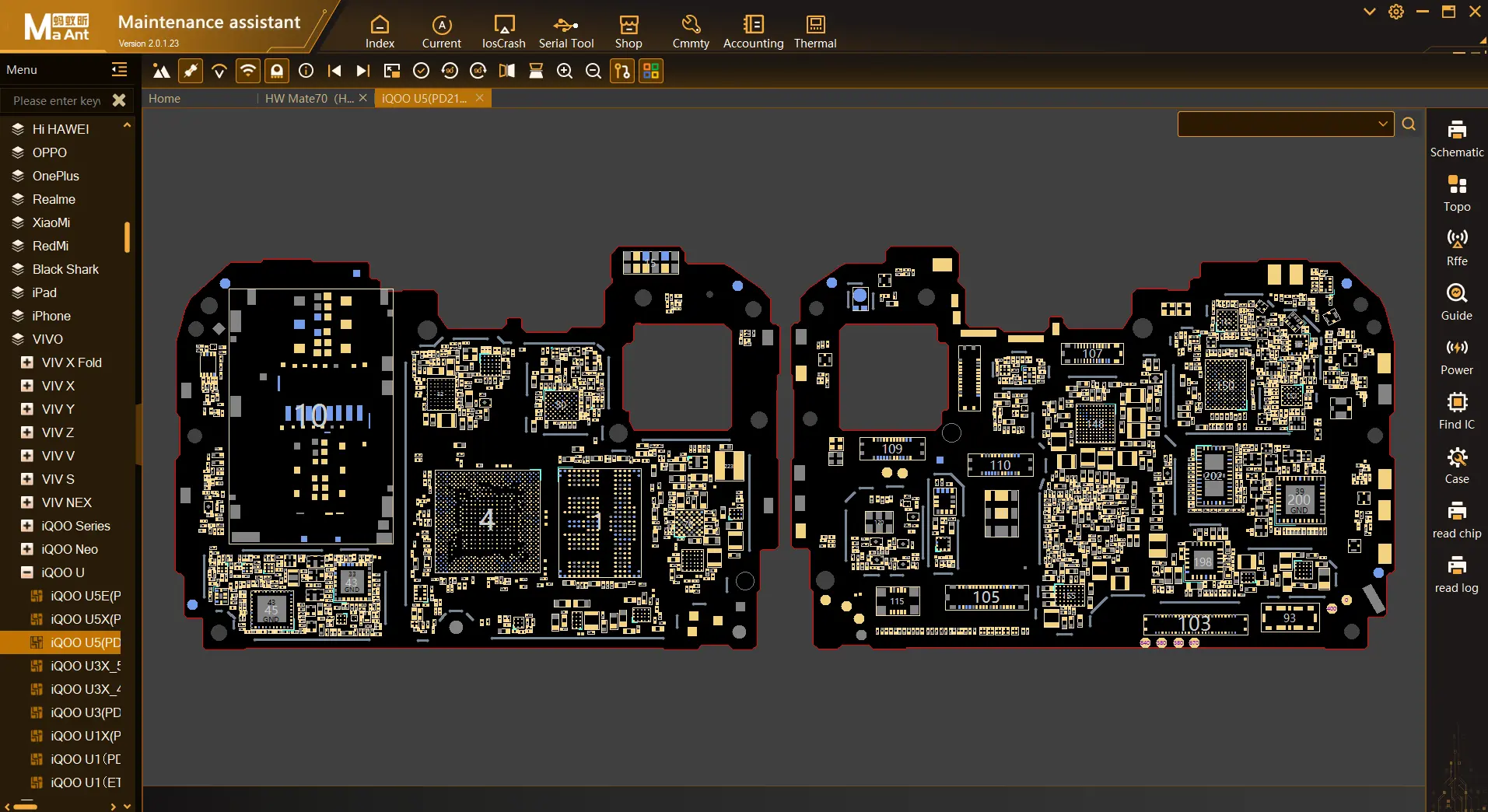Collapse the Menu sidebar panel

(x=119, y=70)
